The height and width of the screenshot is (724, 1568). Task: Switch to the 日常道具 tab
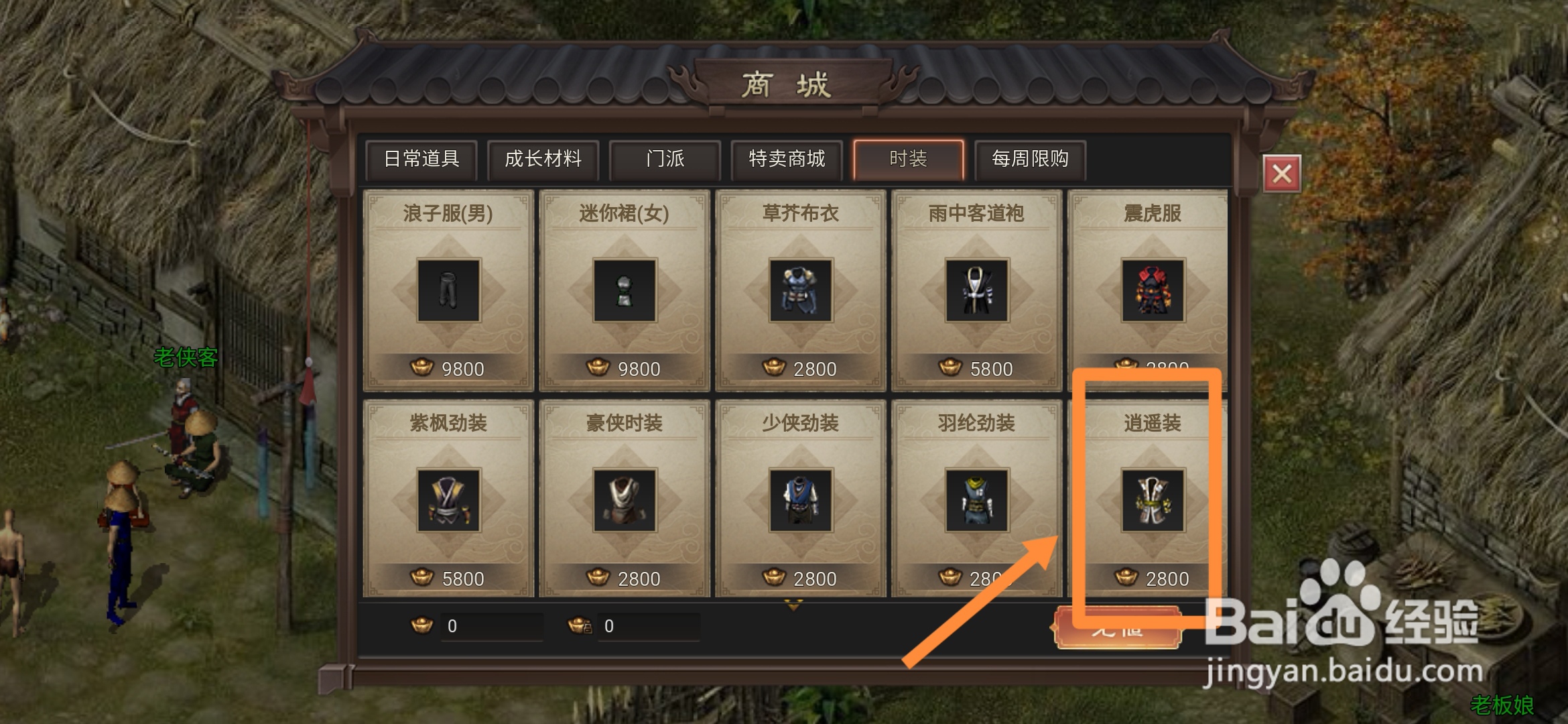(x=421, y=160)
